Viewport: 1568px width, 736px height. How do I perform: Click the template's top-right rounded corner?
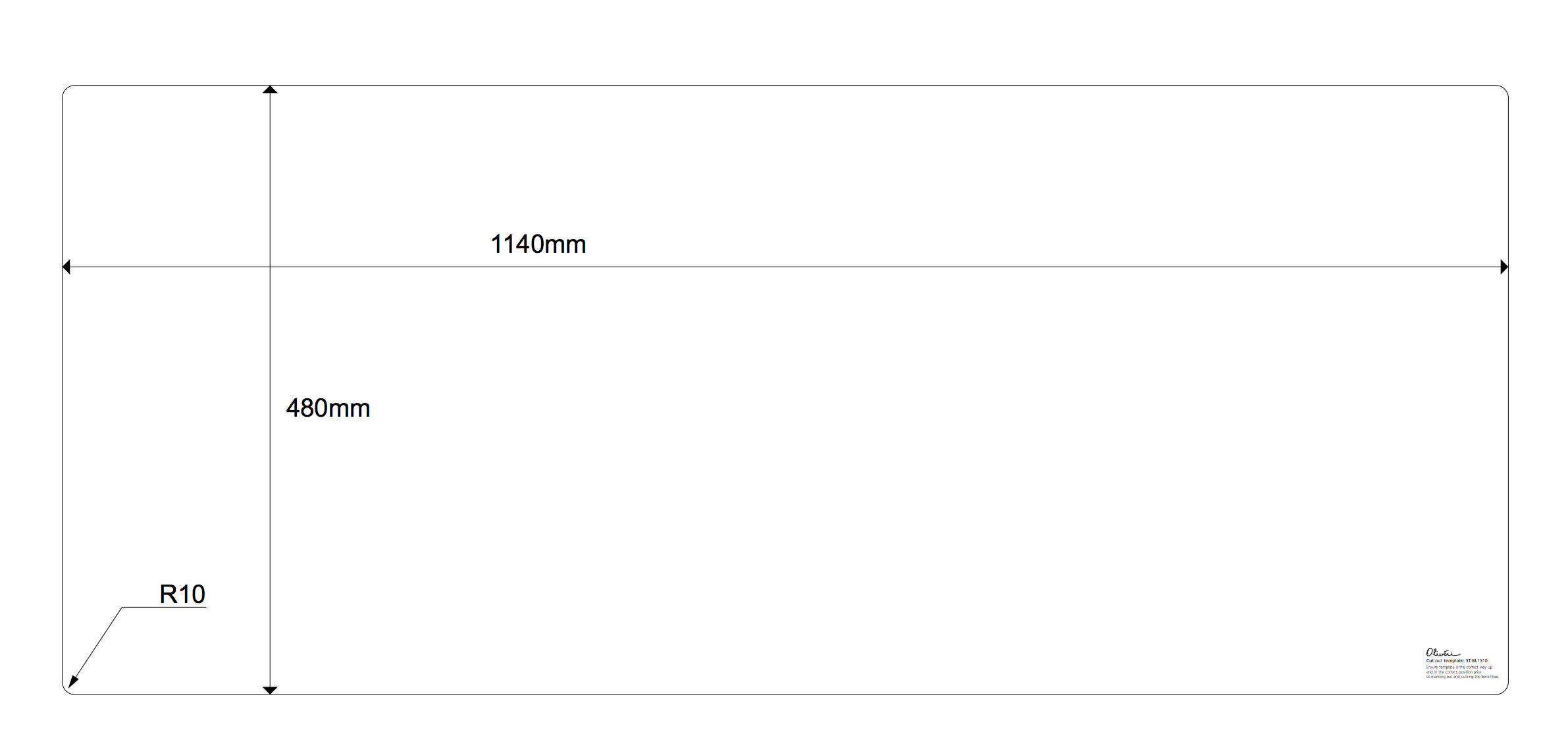[1504, 89]
